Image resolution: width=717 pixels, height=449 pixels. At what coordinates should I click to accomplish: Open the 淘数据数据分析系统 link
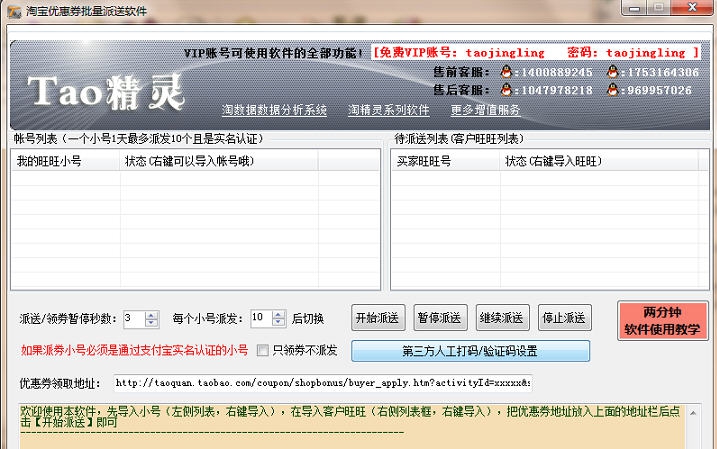click(x=274, y=110)
